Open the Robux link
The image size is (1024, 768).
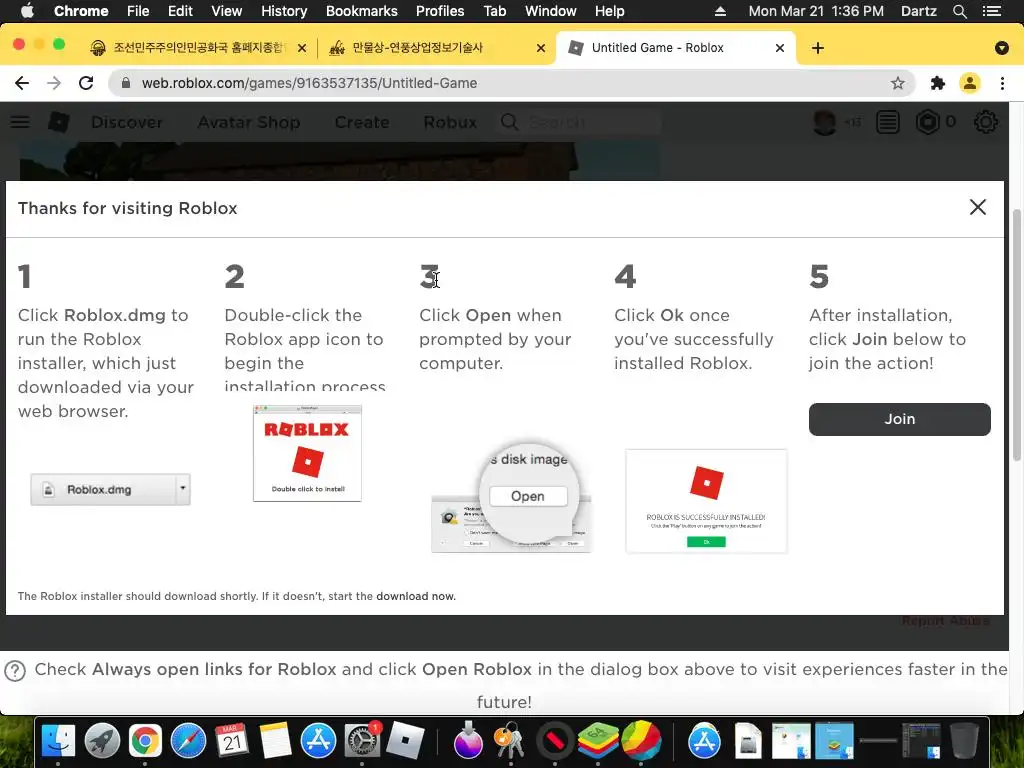(450, 122)
